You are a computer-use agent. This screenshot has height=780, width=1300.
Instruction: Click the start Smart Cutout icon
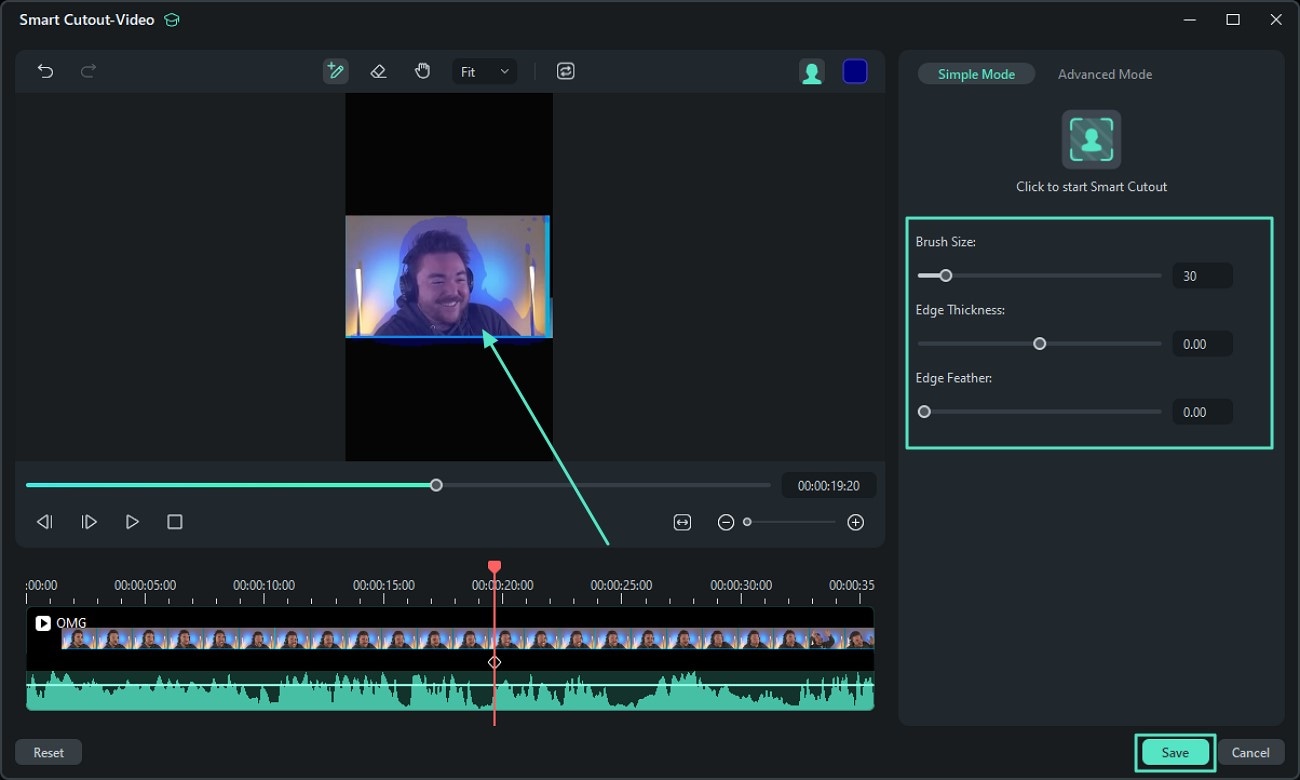point(1091,140)
